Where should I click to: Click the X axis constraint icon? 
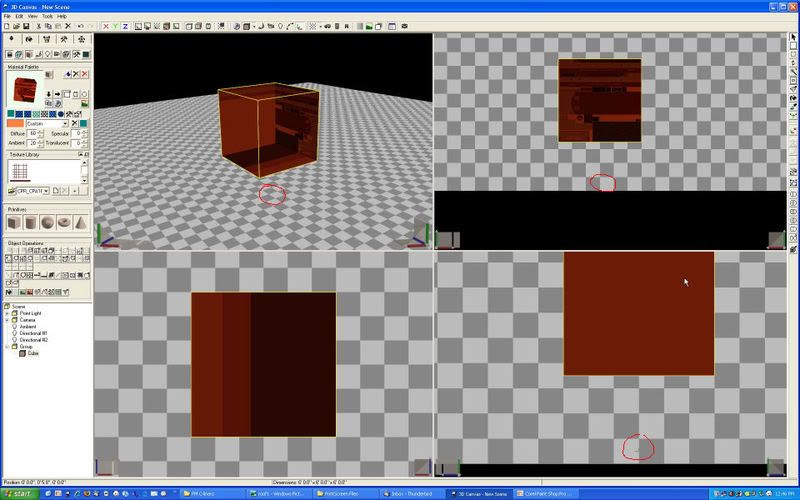pos(105,27)
